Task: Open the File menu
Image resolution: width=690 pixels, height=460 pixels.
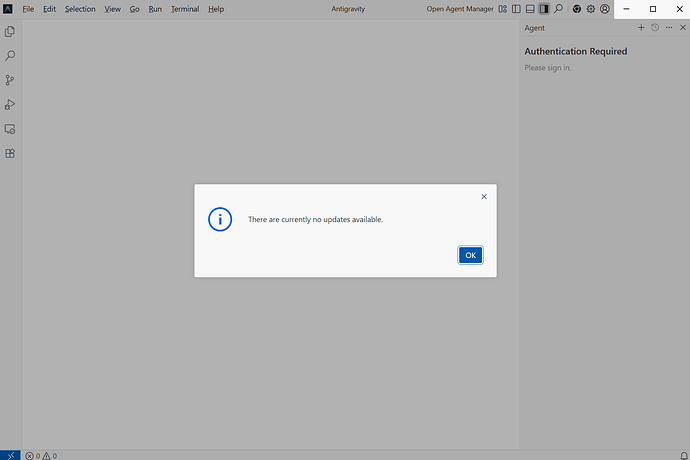Action: 28,9
